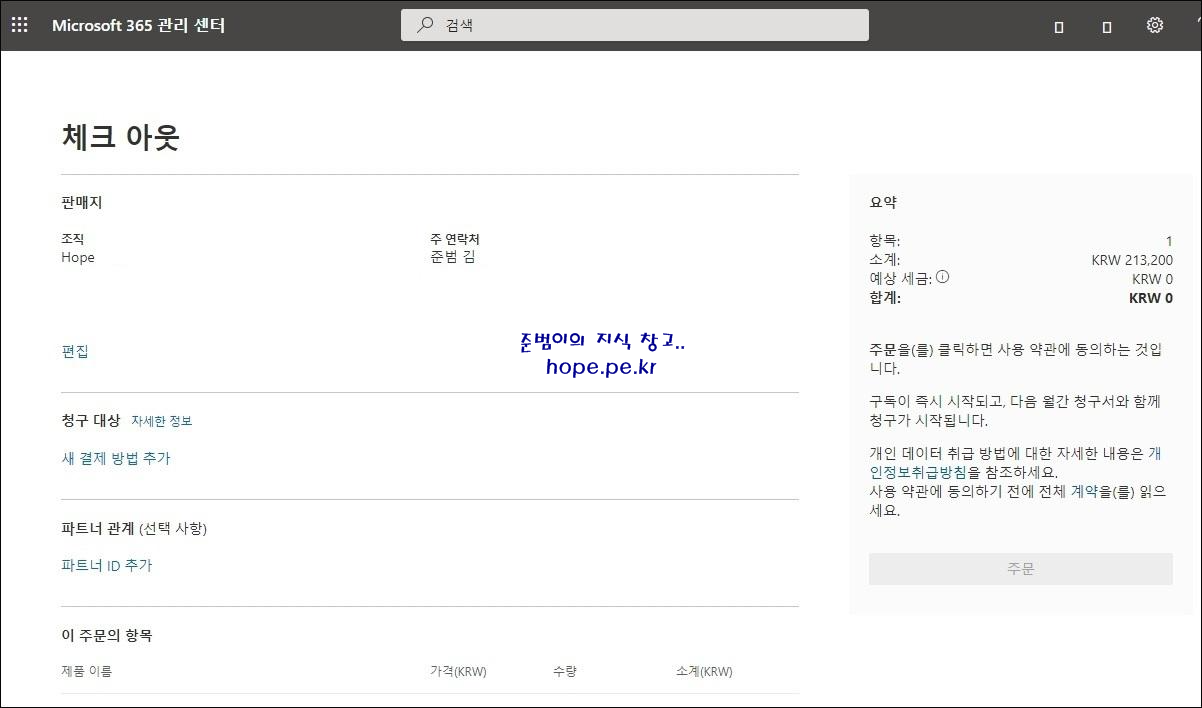Click the 항목: label in the summary

click(885, 241)
